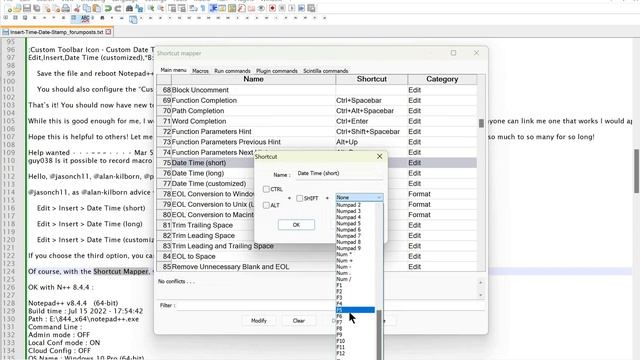This screenshot has height=360, width=640.
Task: Click the key dropdown list scrollbar thumb
Action: pyautogui.click(x=379, y=335)
